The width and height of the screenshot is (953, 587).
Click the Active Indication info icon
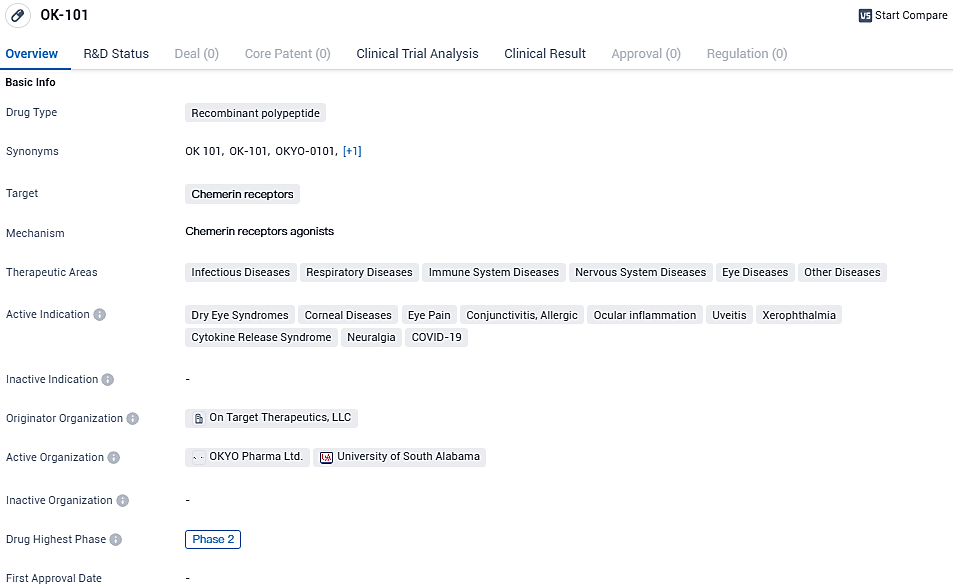tap(99, 314)
